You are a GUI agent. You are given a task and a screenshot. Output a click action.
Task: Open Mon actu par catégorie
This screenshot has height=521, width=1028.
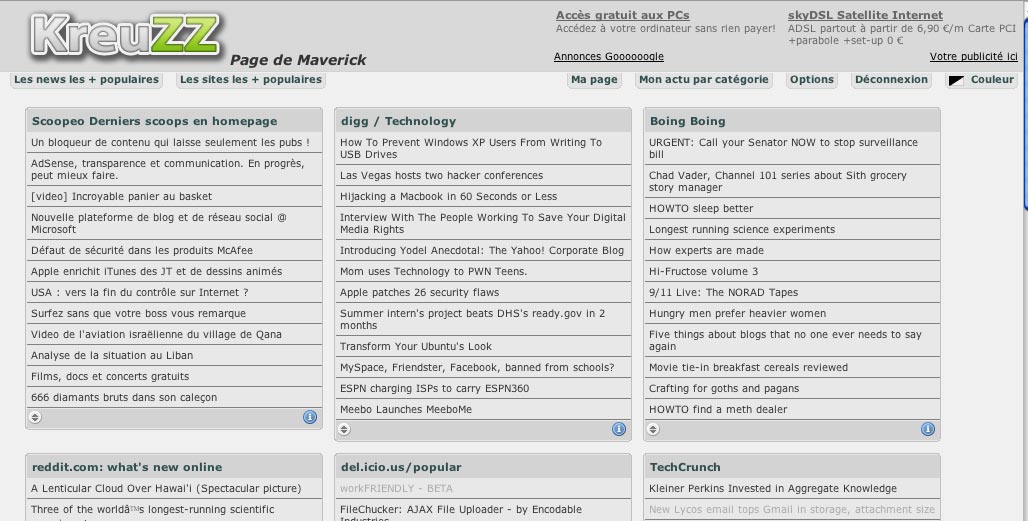pyautogui.click(x=703, y=79)
